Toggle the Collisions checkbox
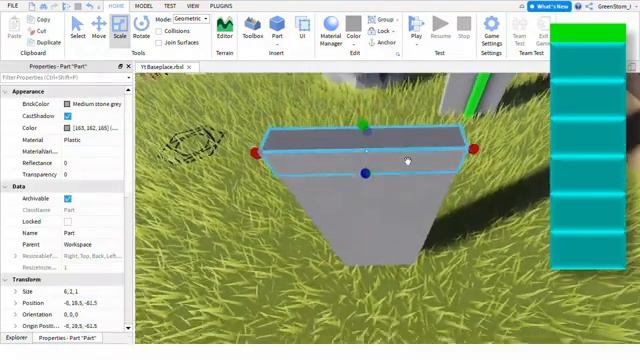 (158, 31)
